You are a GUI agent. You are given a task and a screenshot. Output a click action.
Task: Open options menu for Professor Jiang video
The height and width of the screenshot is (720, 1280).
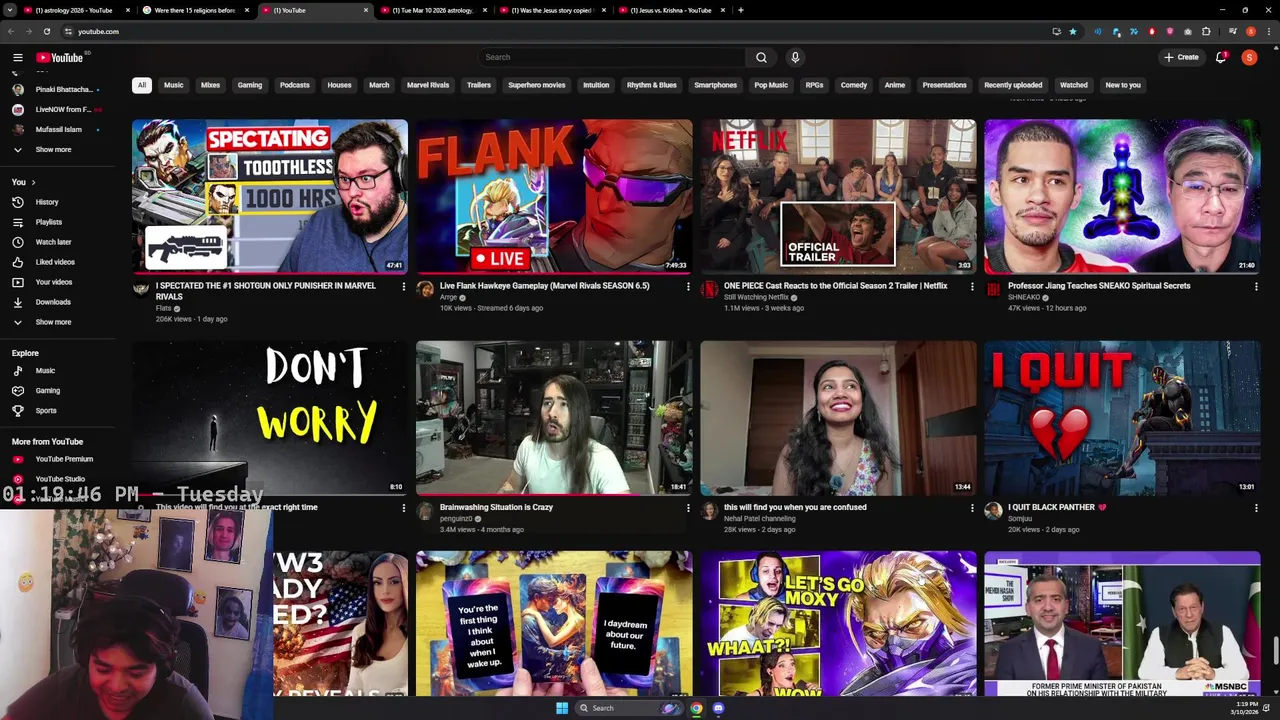(1256, 287)
